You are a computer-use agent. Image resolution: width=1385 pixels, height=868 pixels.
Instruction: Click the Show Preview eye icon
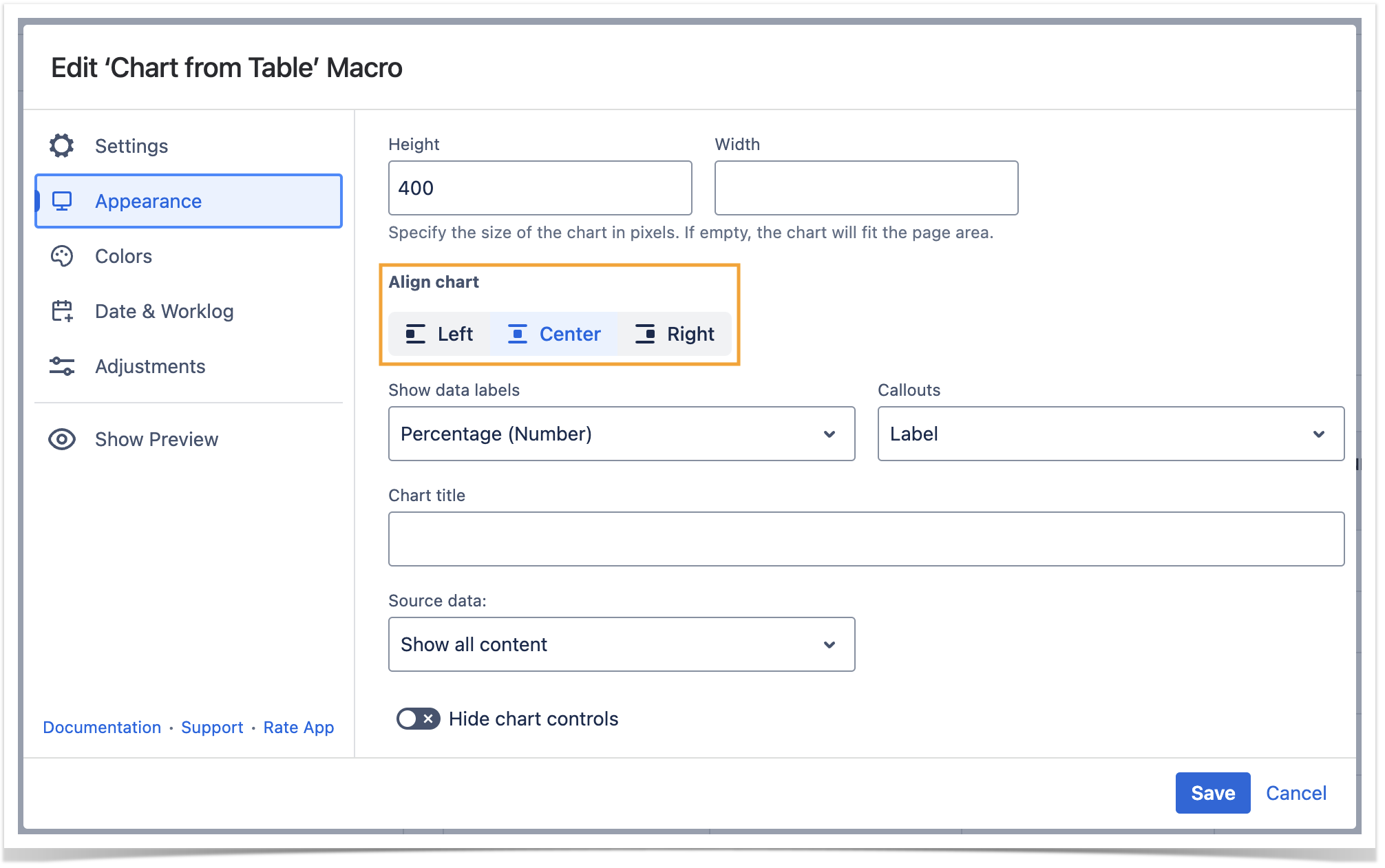point(62,439)
